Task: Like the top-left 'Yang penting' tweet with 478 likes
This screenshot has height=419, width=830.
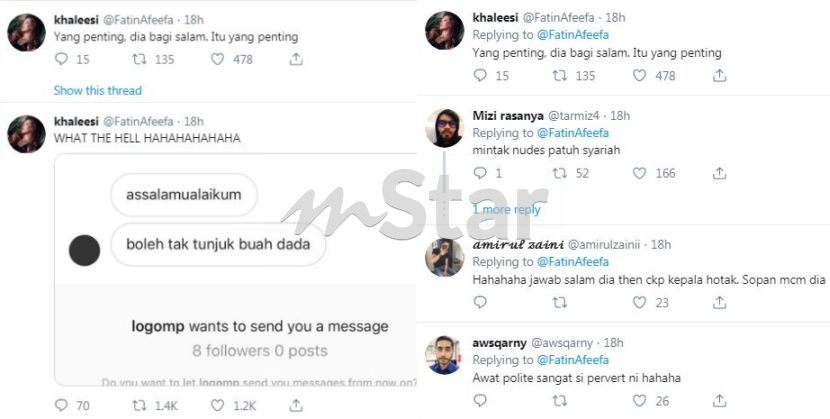Action: click(x=218, y=59)
